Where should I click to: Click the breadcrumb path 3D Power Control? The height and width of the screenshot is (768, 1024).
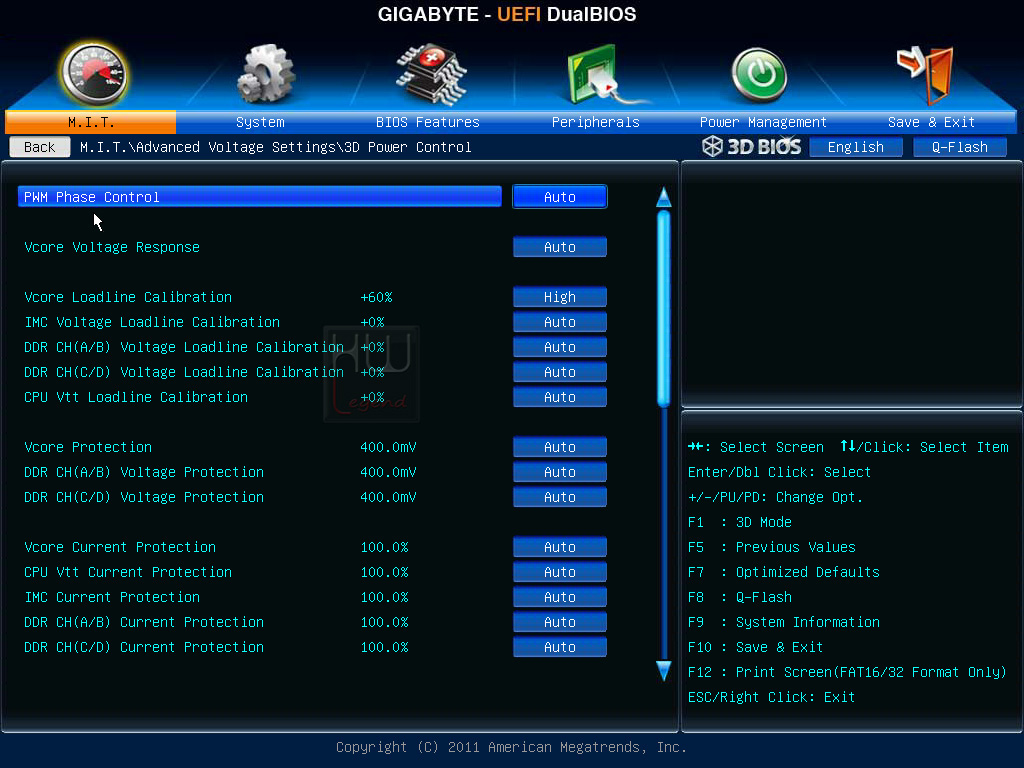click(x=408, y=147)
